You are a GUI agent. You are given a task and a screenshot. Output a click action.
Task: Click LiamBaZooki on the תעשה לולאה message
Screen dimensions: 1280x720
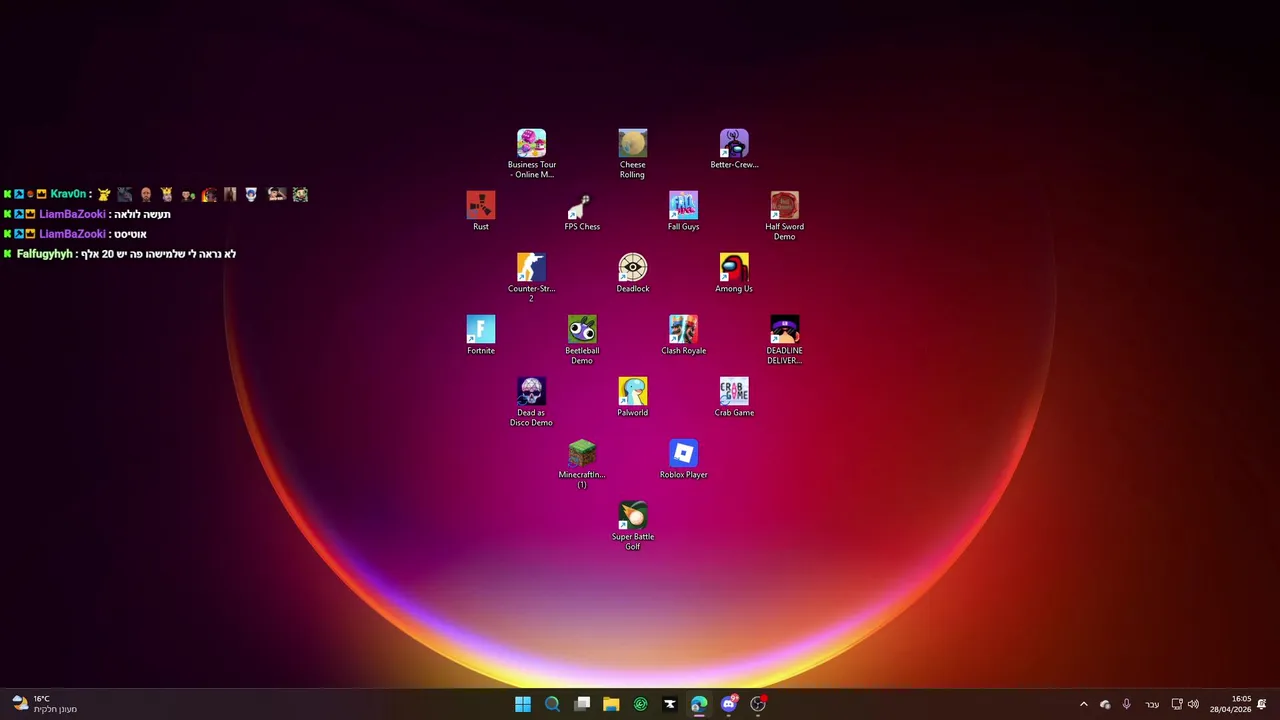point(72,214)
